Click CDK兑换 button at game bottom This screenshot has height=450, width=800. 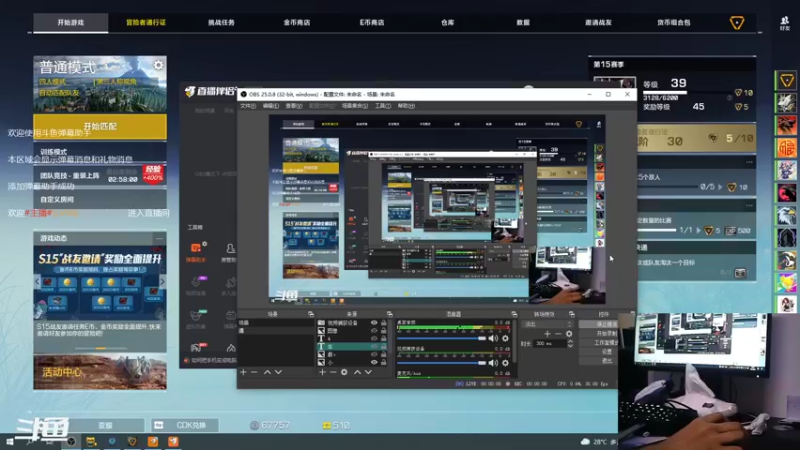coord(185,425)
